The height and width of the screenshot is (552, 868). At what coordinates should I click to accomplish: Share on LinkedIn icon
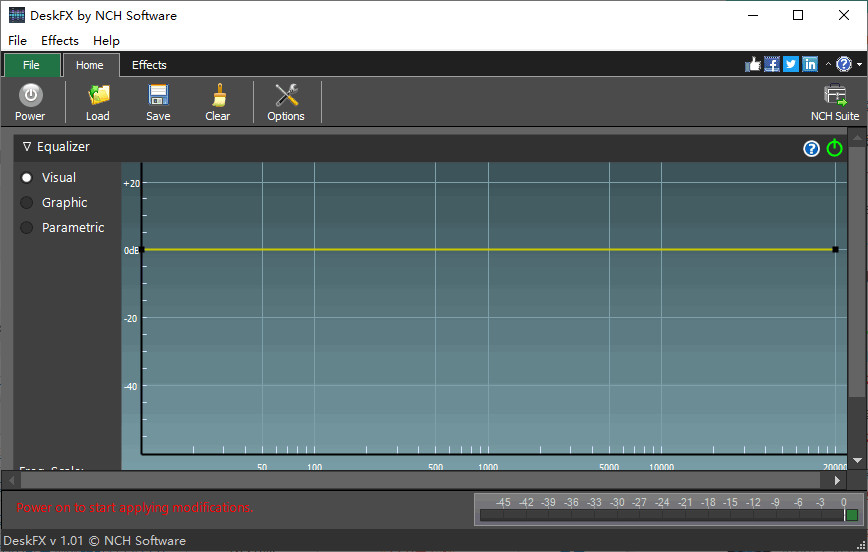(x=810, y=64)
